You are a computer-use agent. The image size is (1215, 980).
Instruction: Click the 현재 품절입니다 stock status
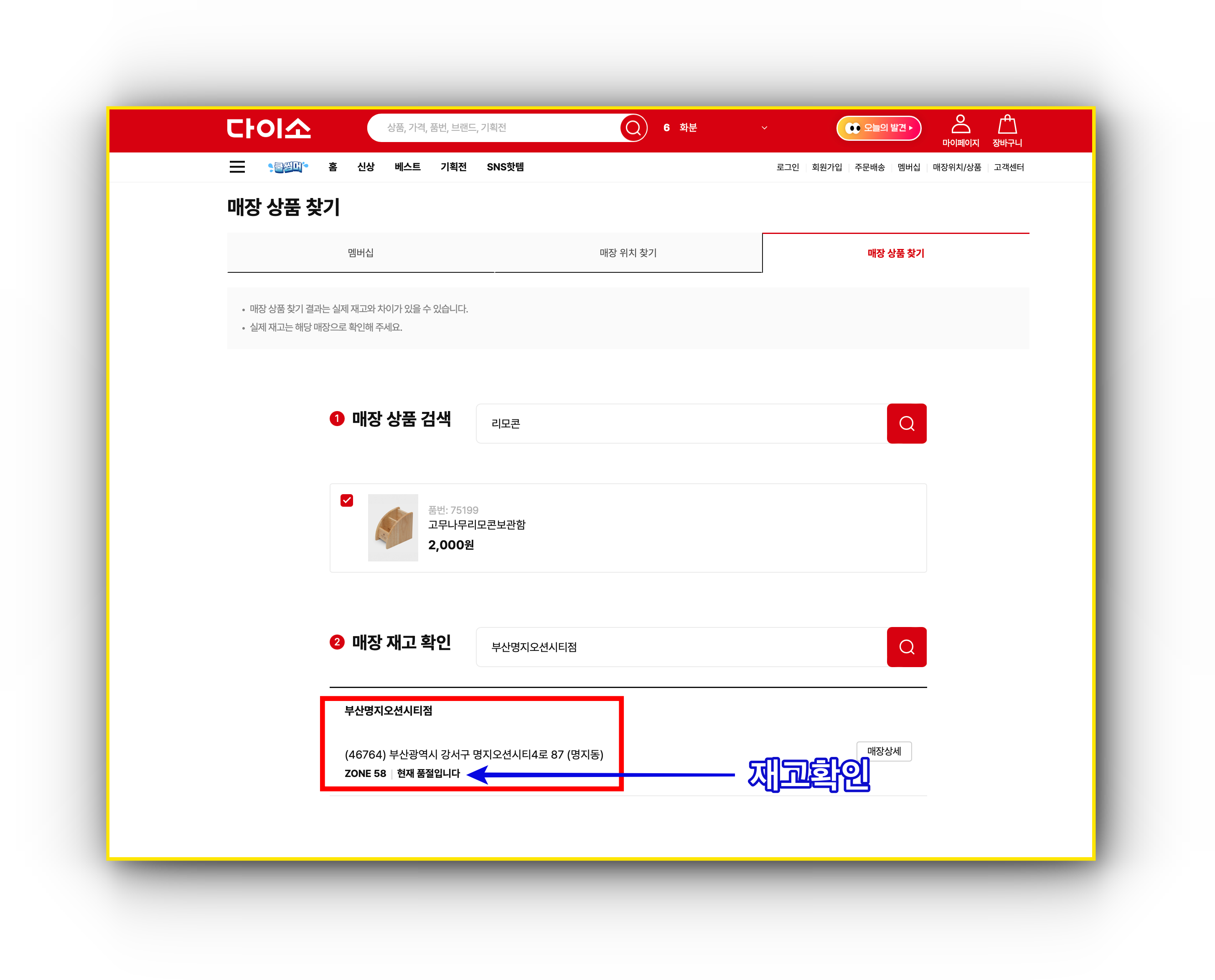429,773
